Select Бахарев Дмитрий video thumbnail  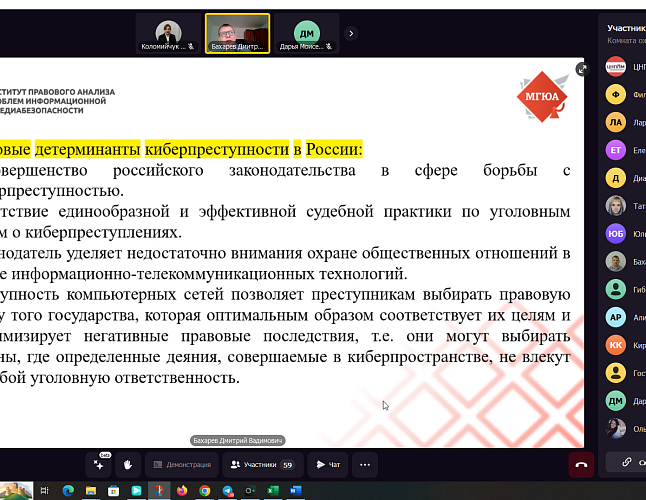[237, 33]
